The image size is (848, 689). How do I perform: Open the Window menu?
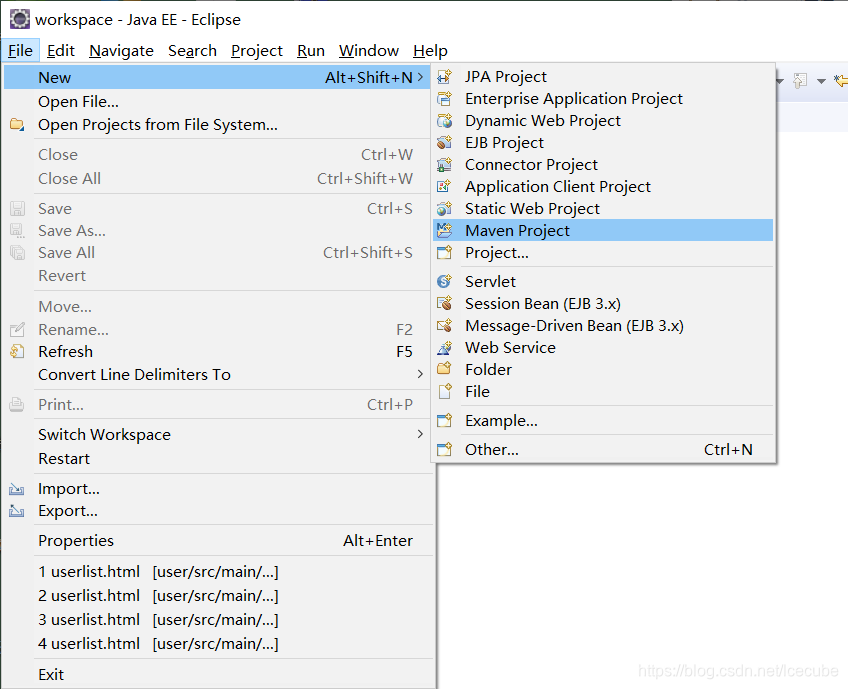click(x=369, y=51)
